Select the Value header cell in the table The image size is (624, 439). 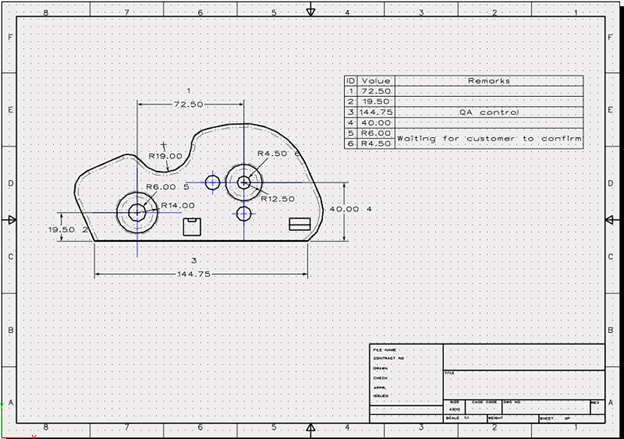point(376,81)
